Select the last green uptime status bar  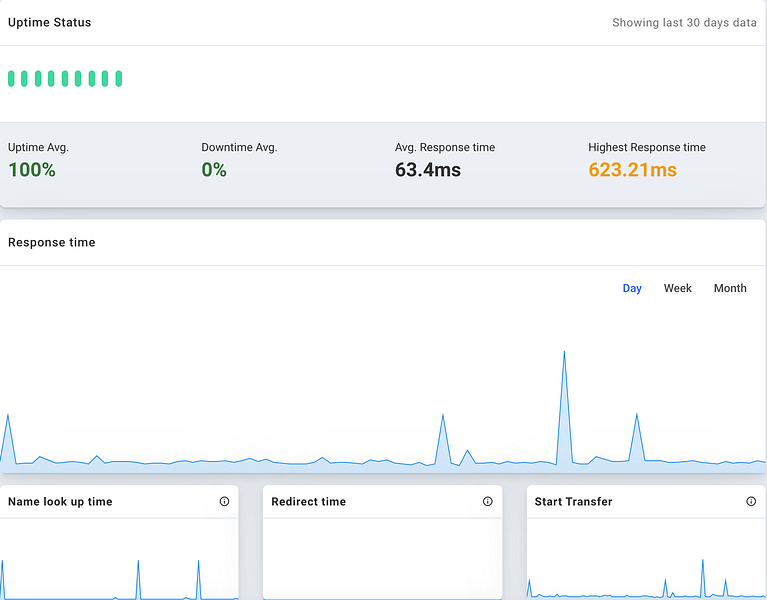pos(118,78)
